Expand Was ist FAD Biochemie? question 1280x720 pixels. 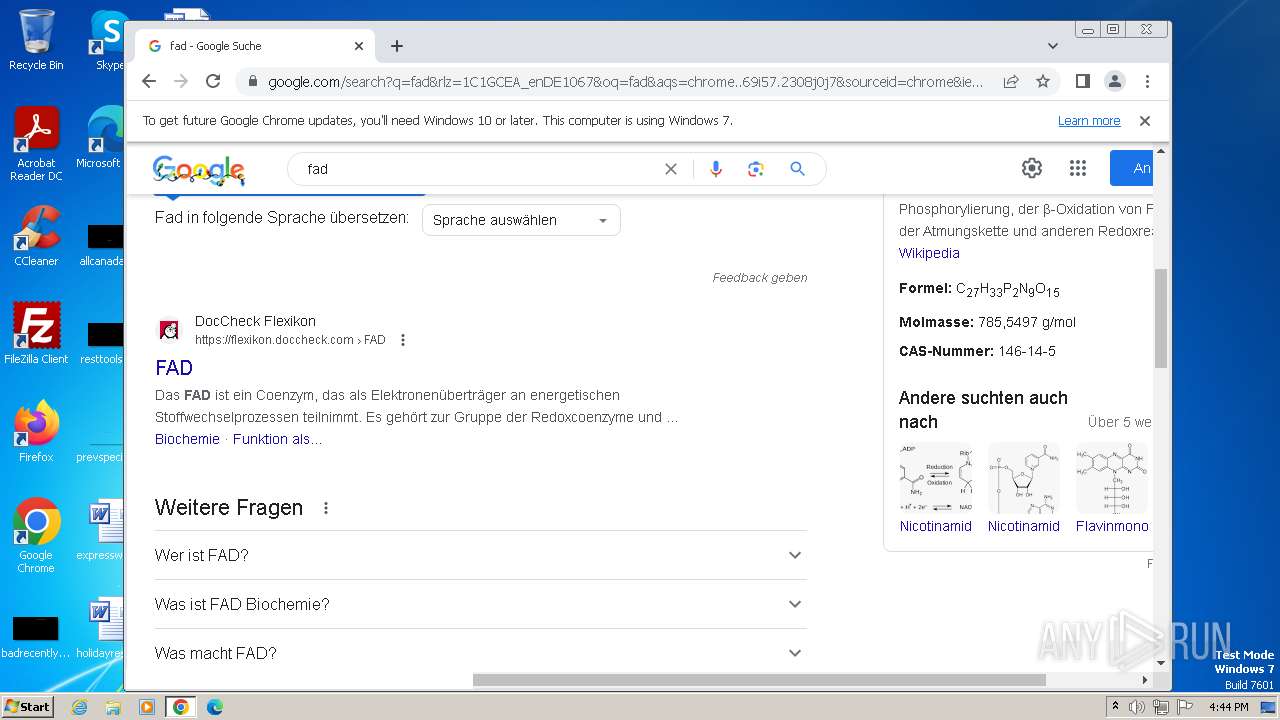tap(481, 604)
